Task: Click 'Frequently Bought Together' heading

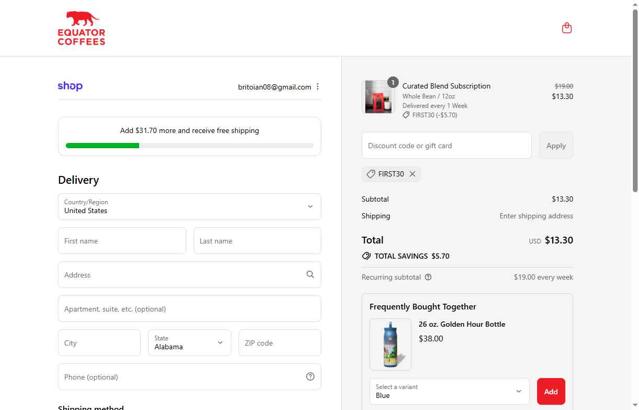Action: (x=423, y=306)
